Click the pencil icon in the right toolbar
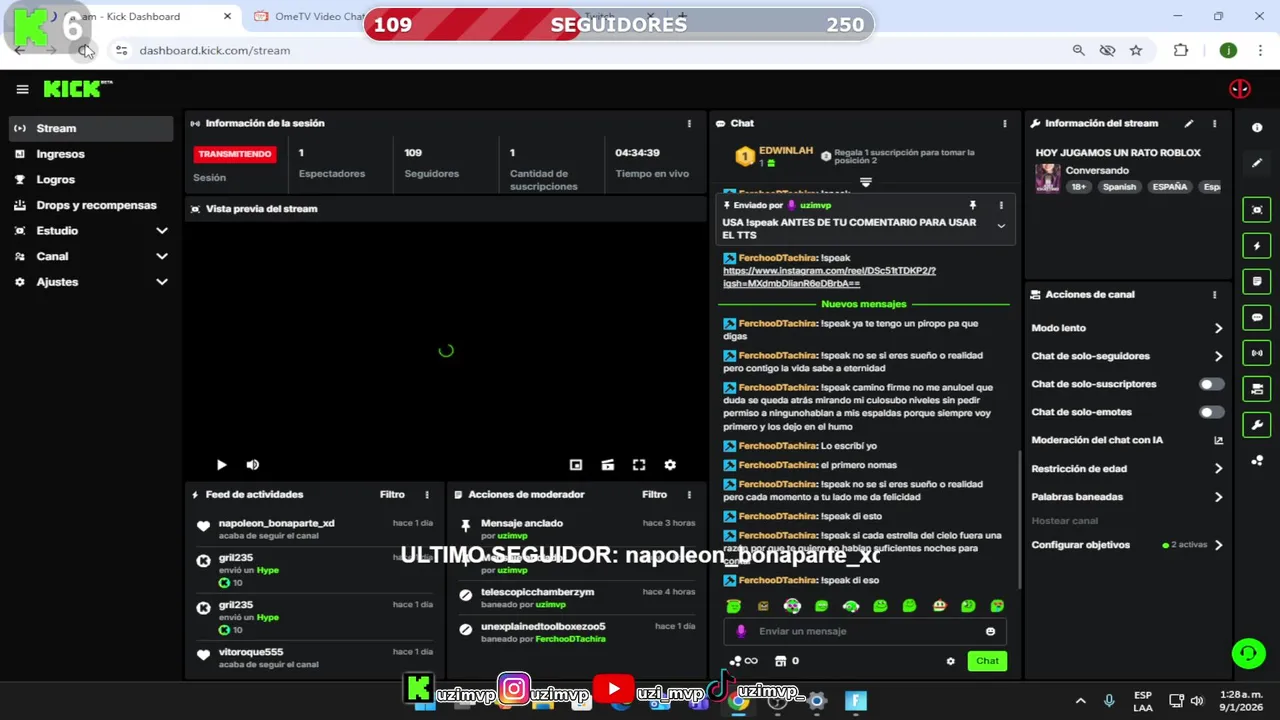 [1257, 163]
